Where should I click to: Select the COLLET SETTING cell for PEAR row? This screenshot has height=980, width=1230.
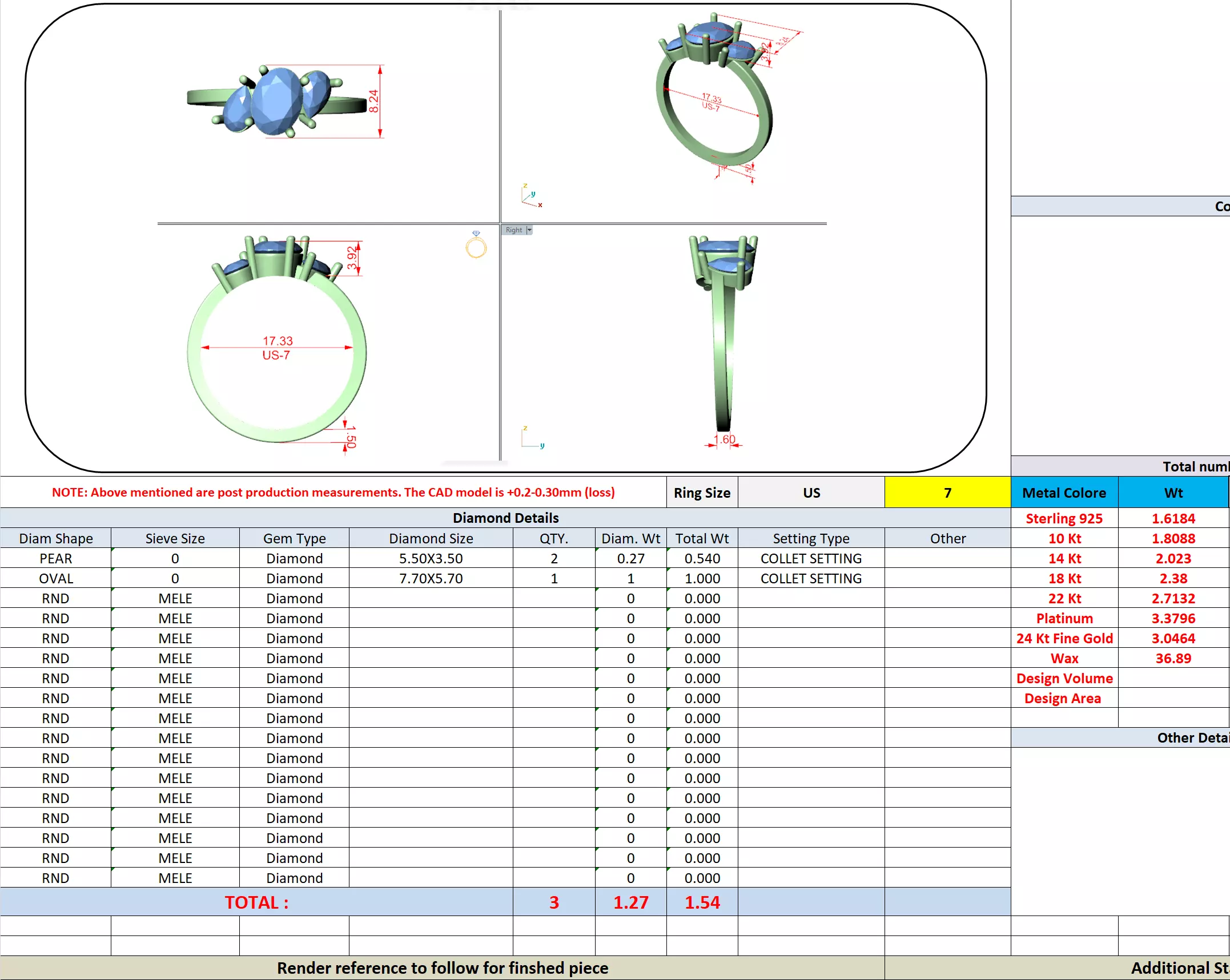coord(810,558)
